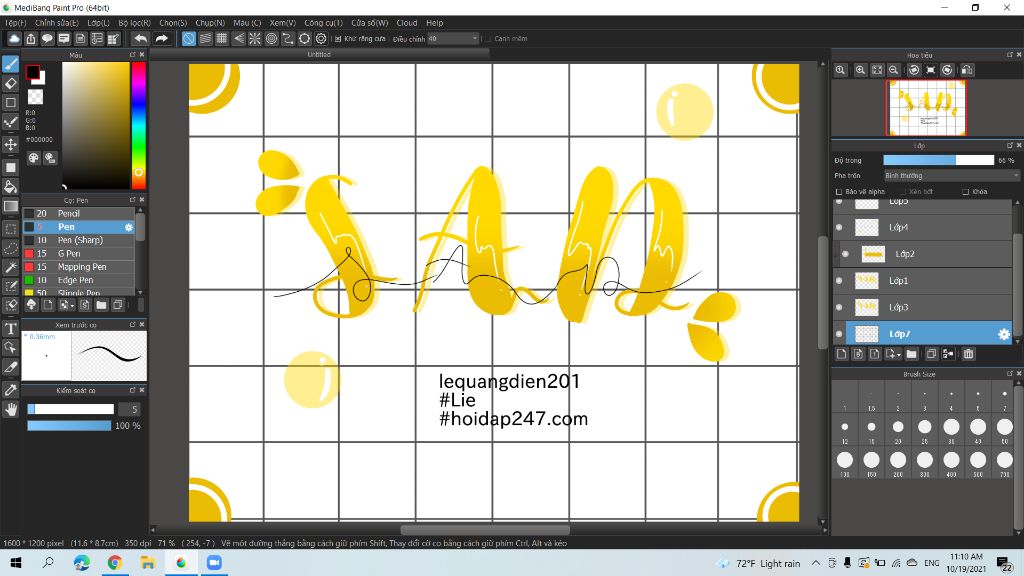Pick the Bucket fill tool

click(10, 187)
